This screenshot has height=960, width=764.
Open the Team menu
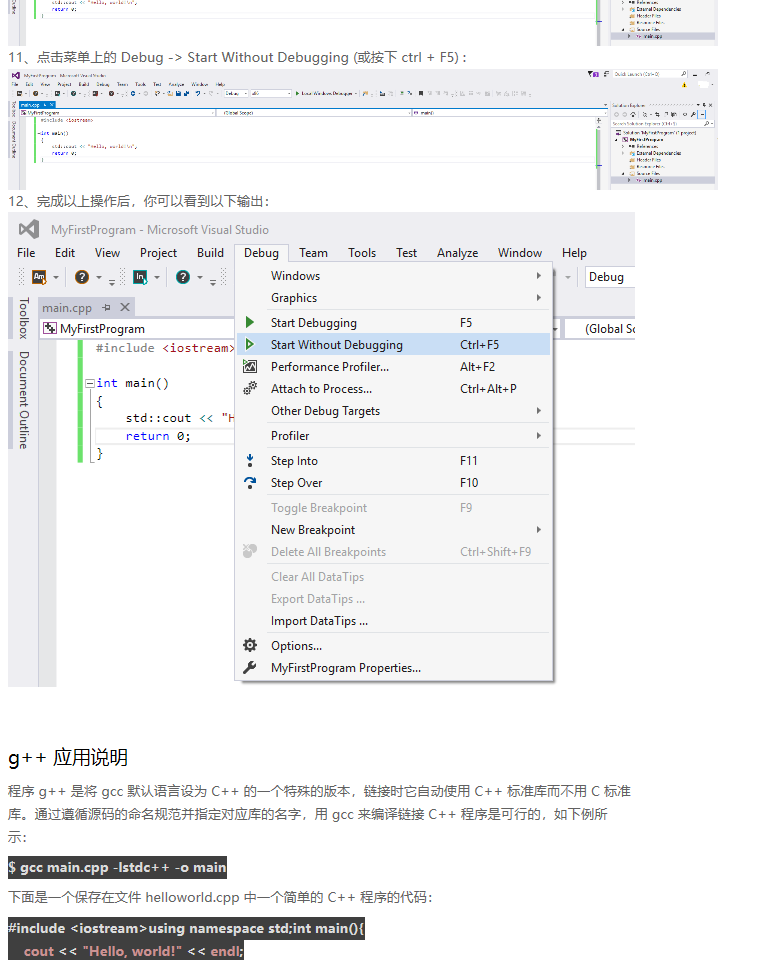[313, 253]
